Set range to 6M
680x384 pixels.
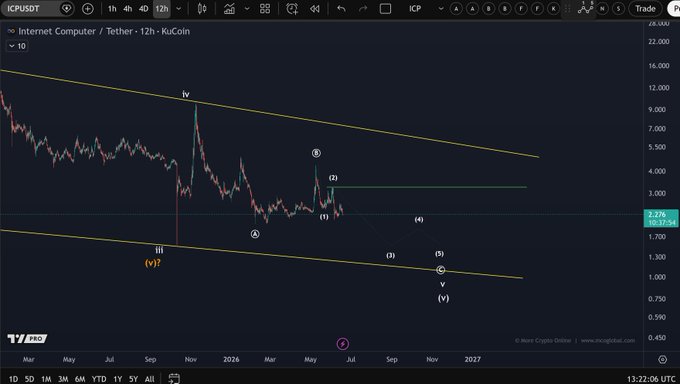(x=80, y=379)
